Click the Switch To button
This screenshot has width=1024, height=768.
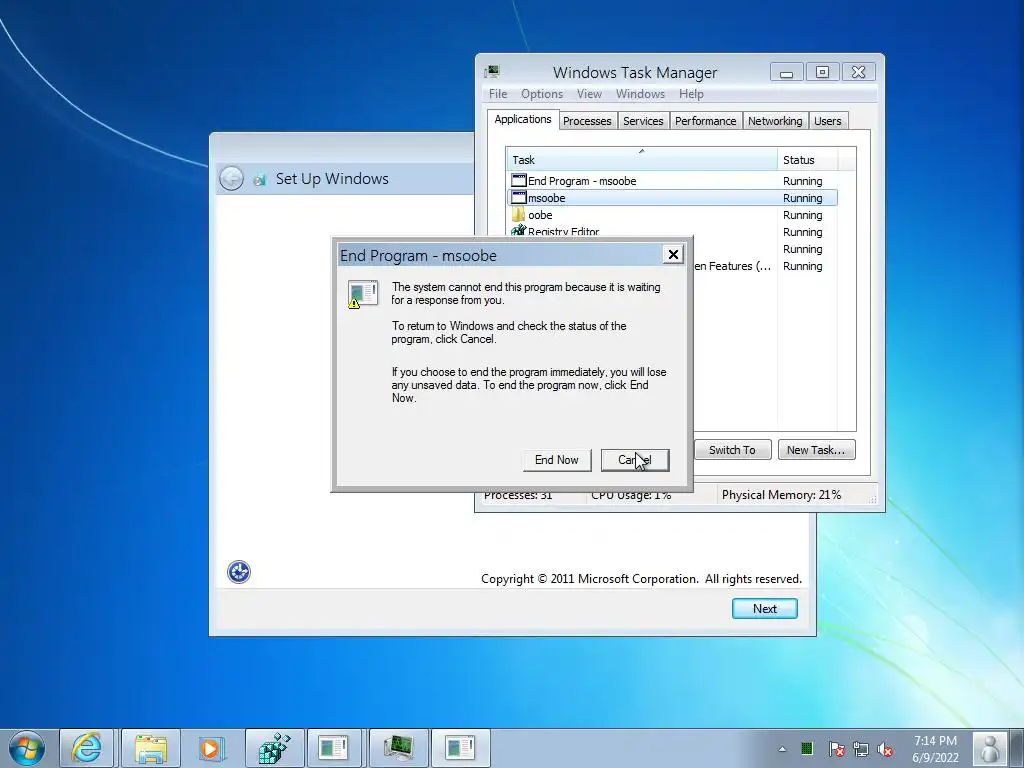(732, 450)
